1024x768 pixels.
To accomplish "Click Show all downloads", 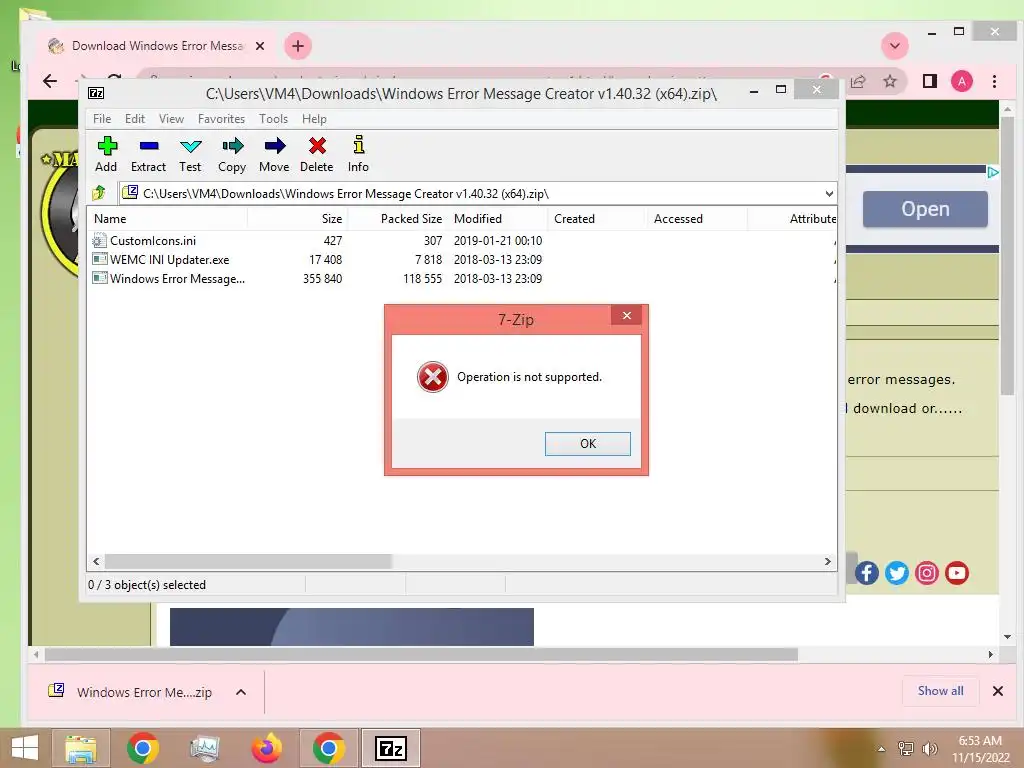I will click(940, 691).
